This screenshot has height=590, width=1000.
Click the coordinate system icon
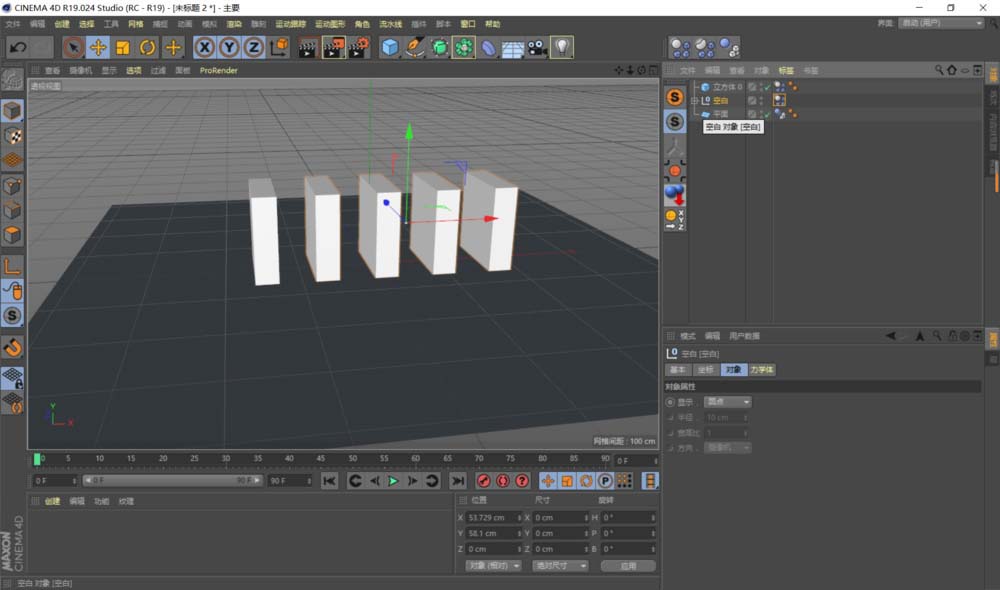coord(279,47)
